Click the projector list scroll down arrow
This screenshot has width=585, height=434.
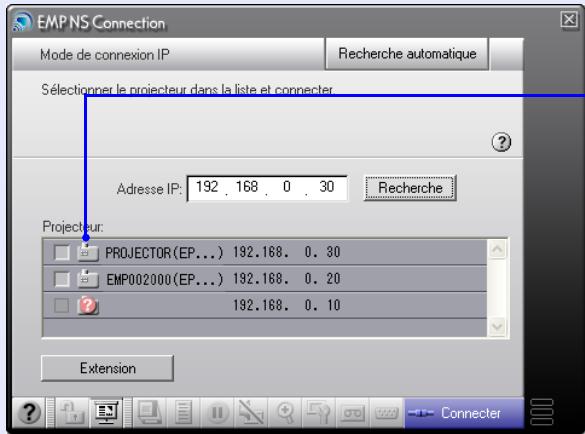(x=497, y=327)
